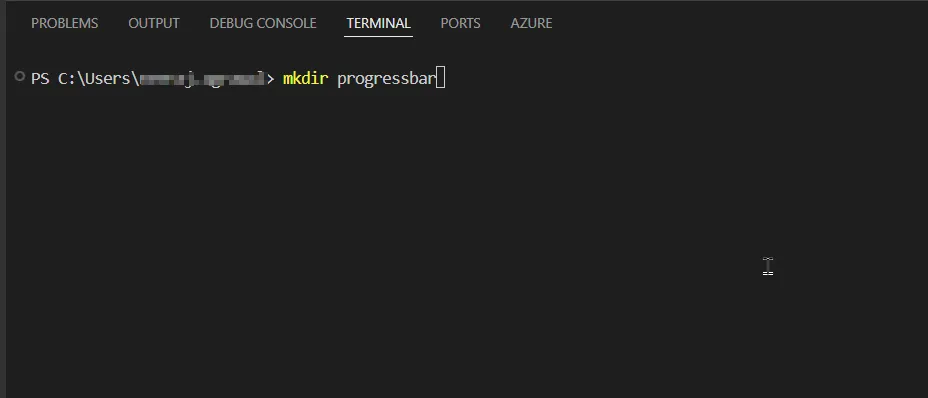Click the progressbar argument text
928x398 pixels.
click(386, 79)
